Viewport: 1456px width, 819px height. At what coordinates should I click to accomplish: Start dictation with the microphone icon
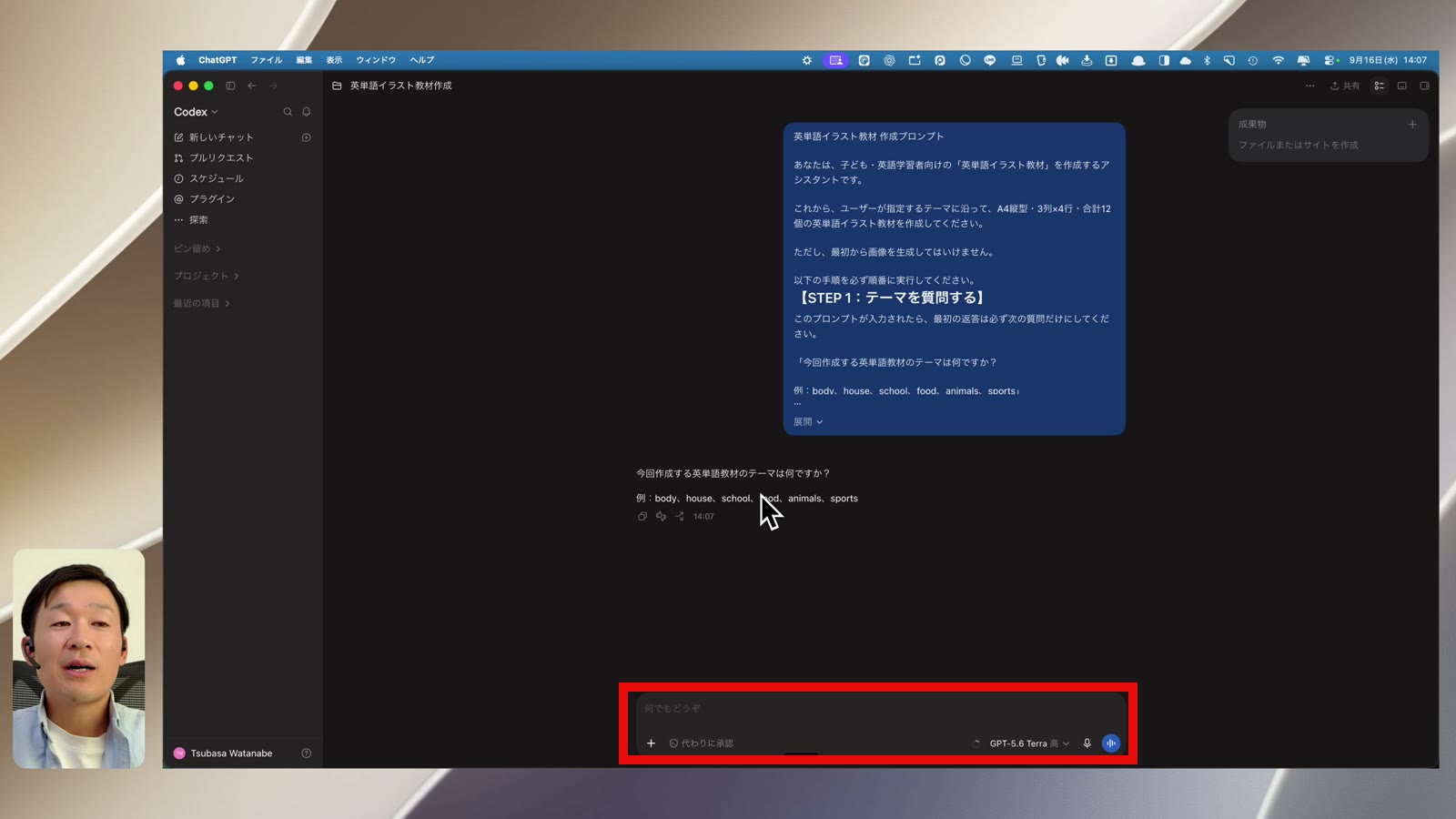point(1087,743)
